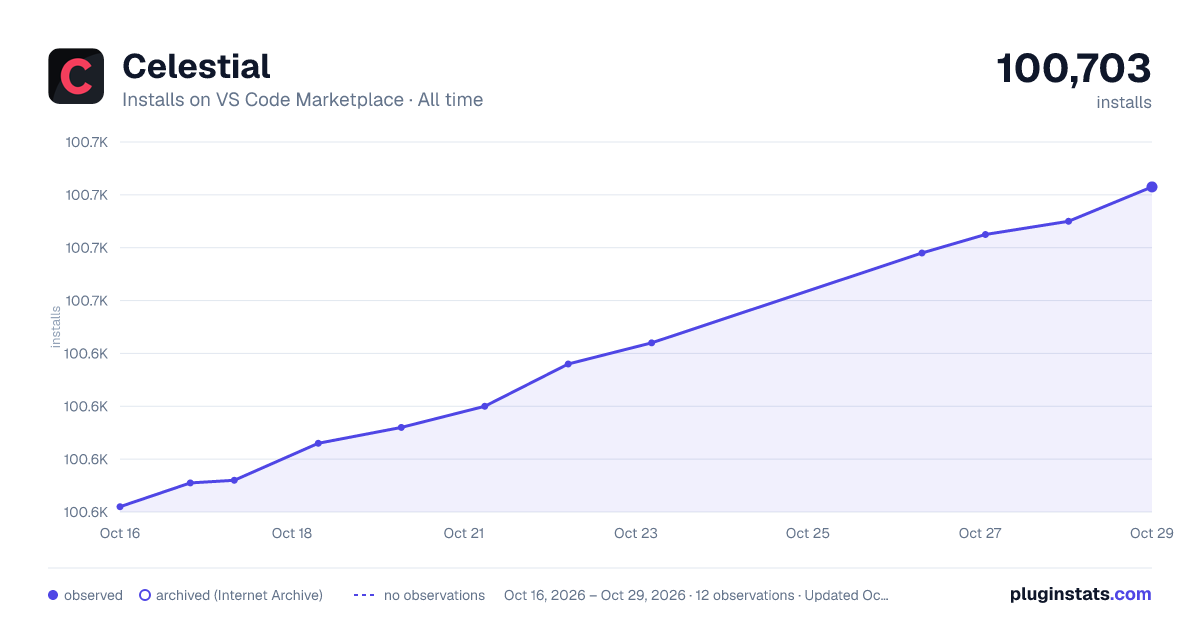
Task: Click the Oct 21 axis label
Action: (464, 533)
